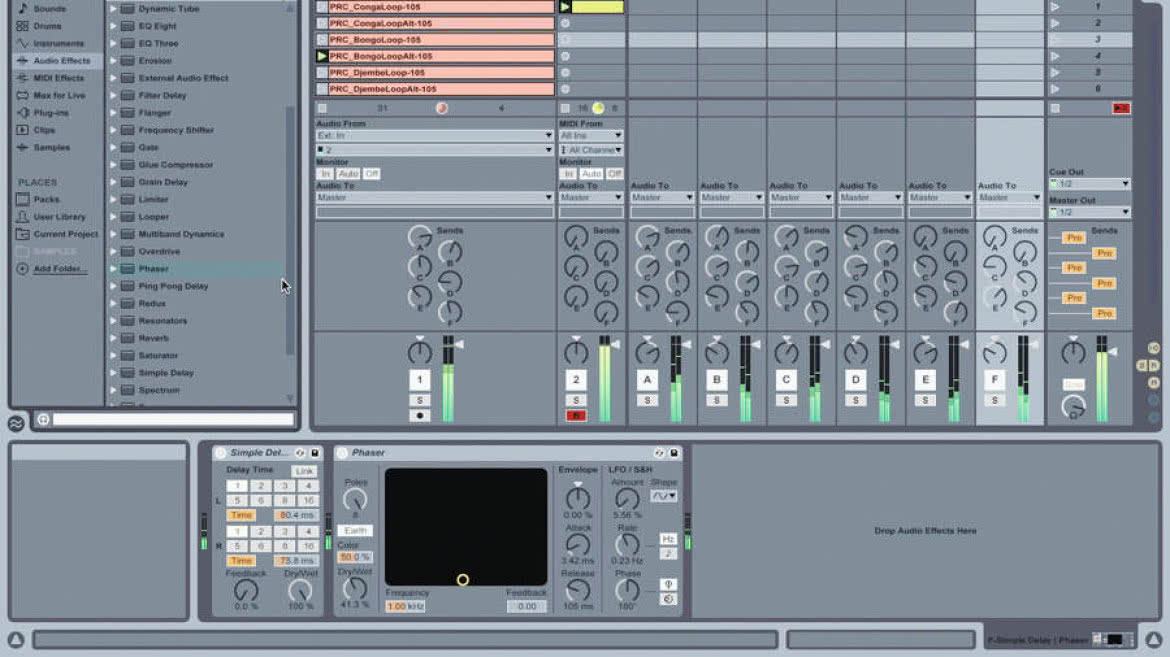
Task: Save the Phaser preset with its disk icon
Action: (674, 453)
